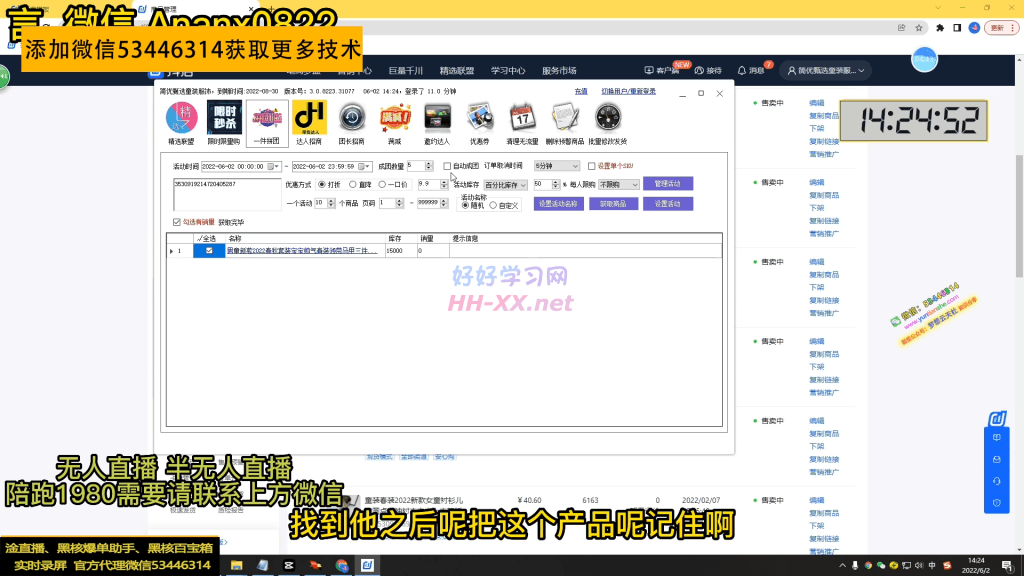Open the 批量修改发货 gauge icon
The image size is (1024, 576).
[x=608, y=123]
